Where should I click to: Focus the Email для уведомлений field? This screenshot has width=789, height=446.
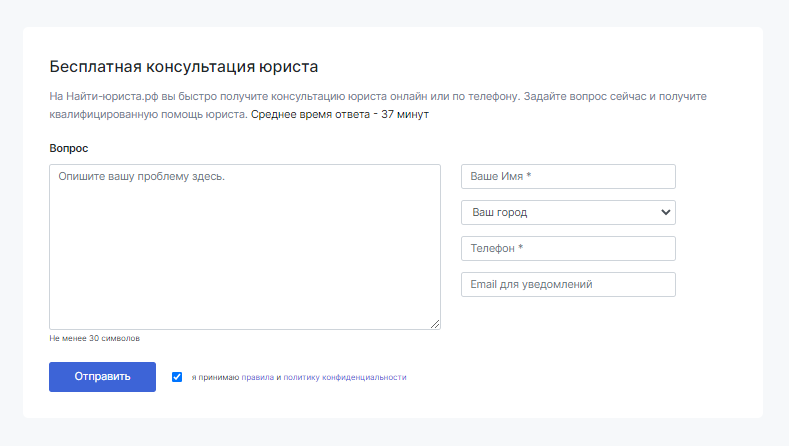(x=568, y=284)
